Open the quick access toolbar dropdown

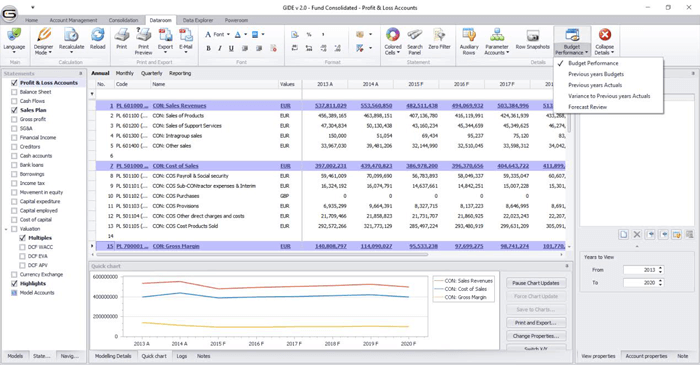[33, 8]
